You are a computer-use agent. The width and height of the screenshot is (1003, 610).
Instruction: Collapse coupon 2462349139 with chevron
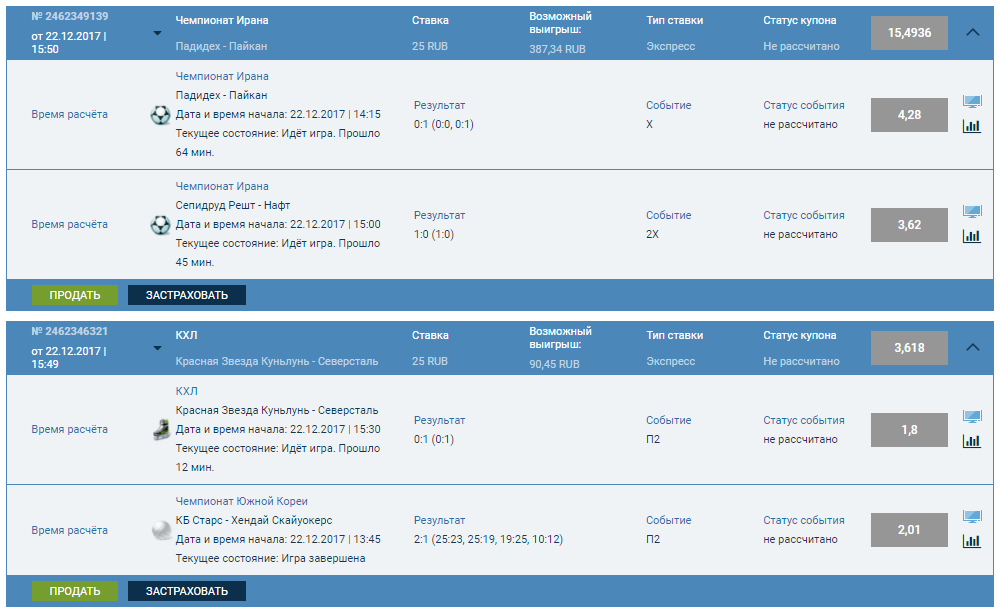click(x=972, y=32)
